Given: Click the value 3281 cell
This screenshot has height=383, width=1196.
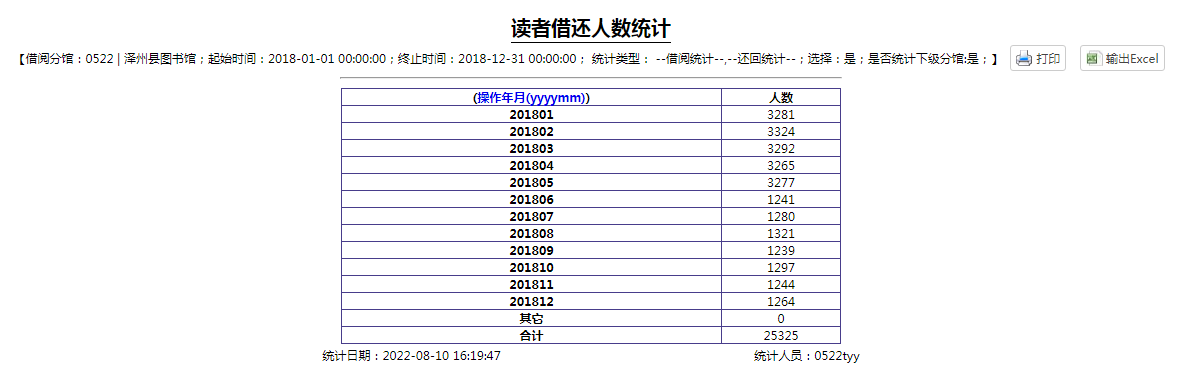Looking at the screenshot, I should (781, 114).
